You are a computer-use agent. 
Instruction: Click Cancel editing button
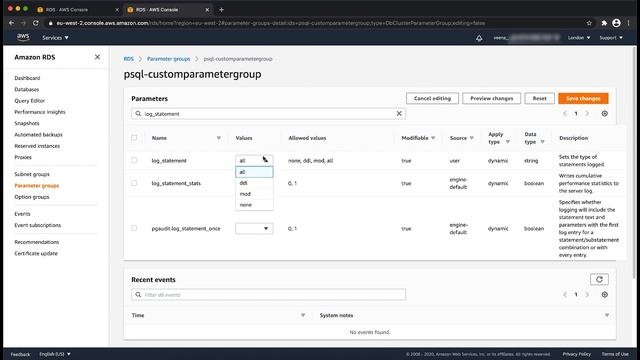432,98
